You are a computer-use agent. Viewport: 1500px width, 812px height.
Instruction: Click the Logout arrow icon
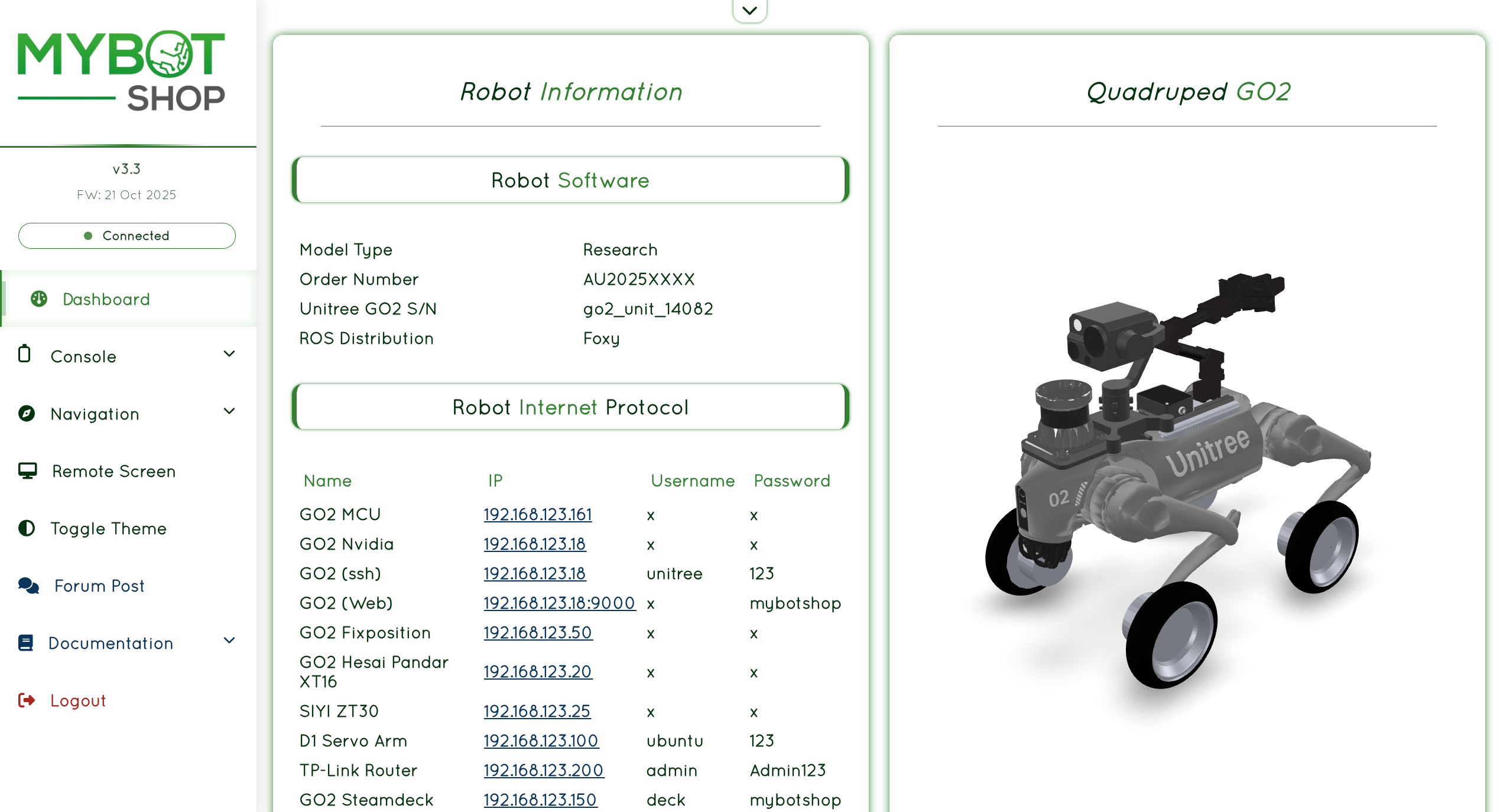click(27, 700)
